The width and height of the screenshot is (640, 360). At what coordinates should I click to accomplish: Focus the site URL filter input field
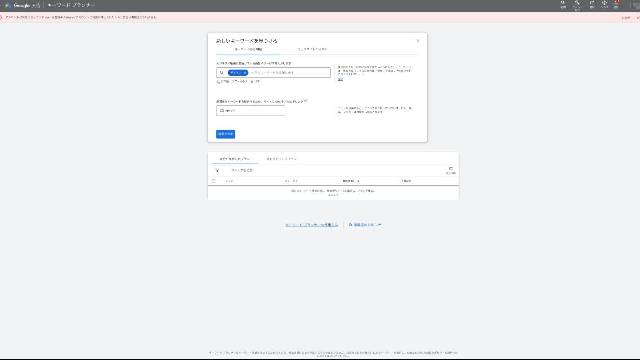[251, 111]
